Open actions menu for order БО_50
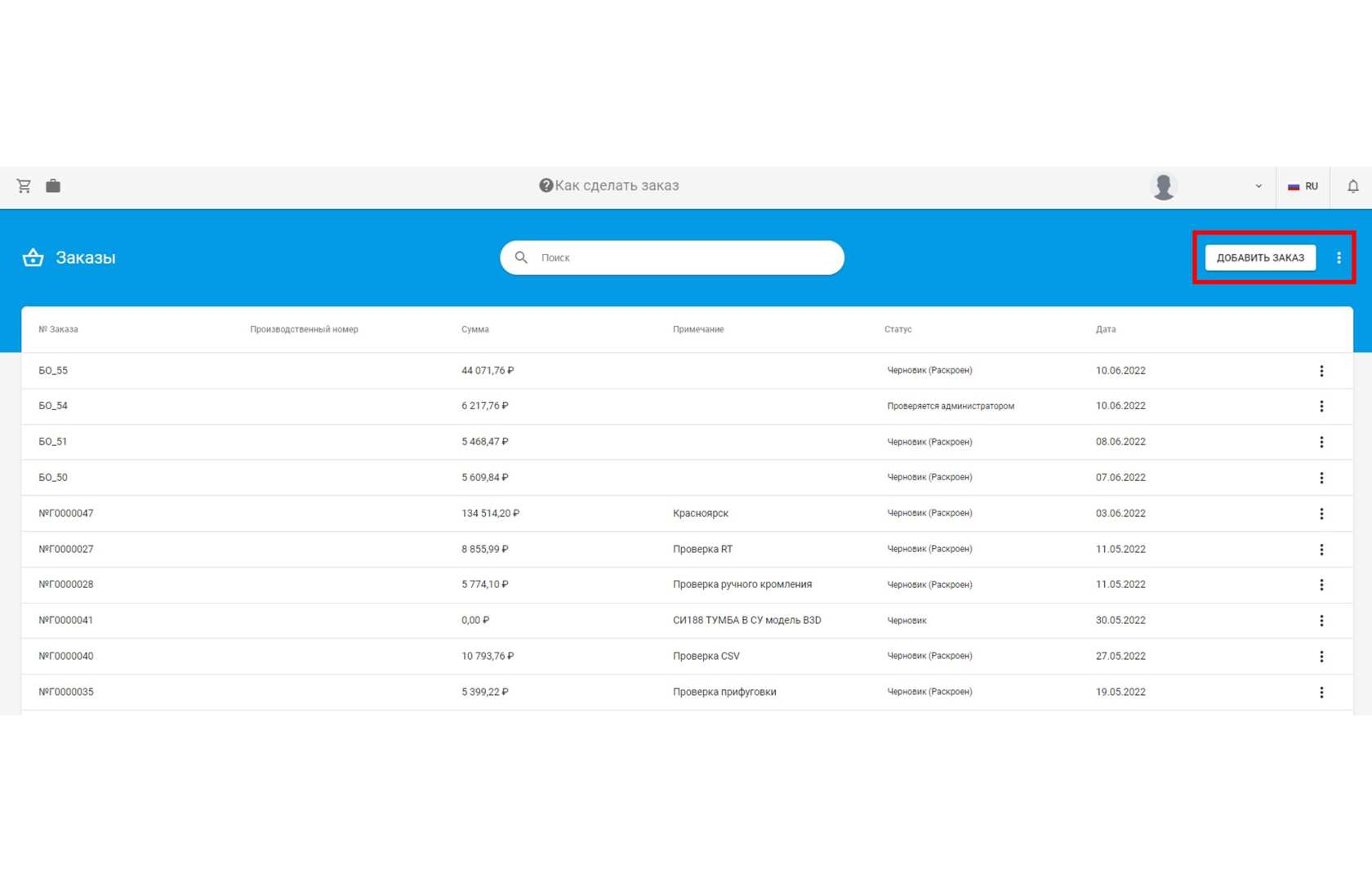 click(x=1321, y=478)
